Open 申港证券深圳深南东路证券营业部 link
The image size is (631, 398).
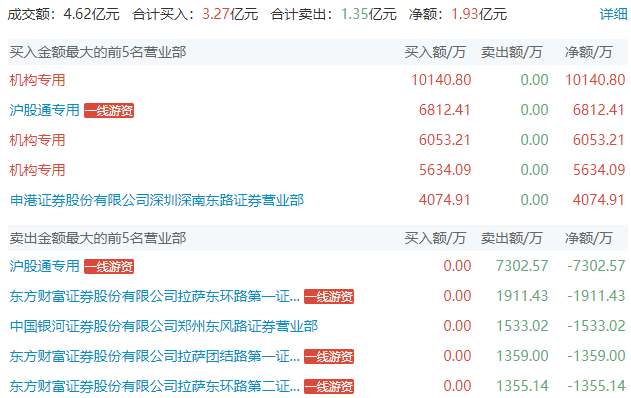click(157, 200)
